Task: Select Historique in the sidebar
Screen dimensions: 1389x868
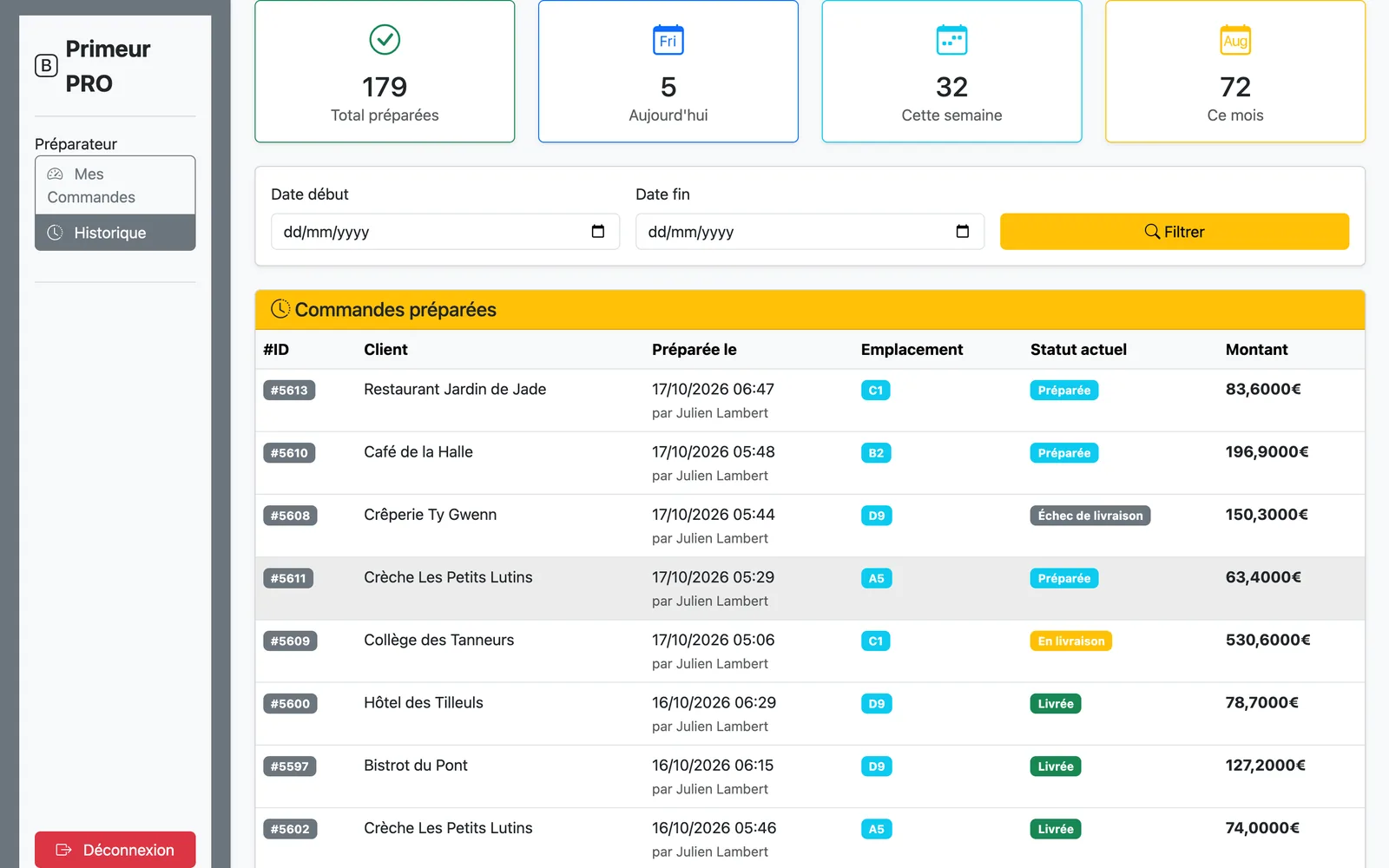Action: [115, 233]
